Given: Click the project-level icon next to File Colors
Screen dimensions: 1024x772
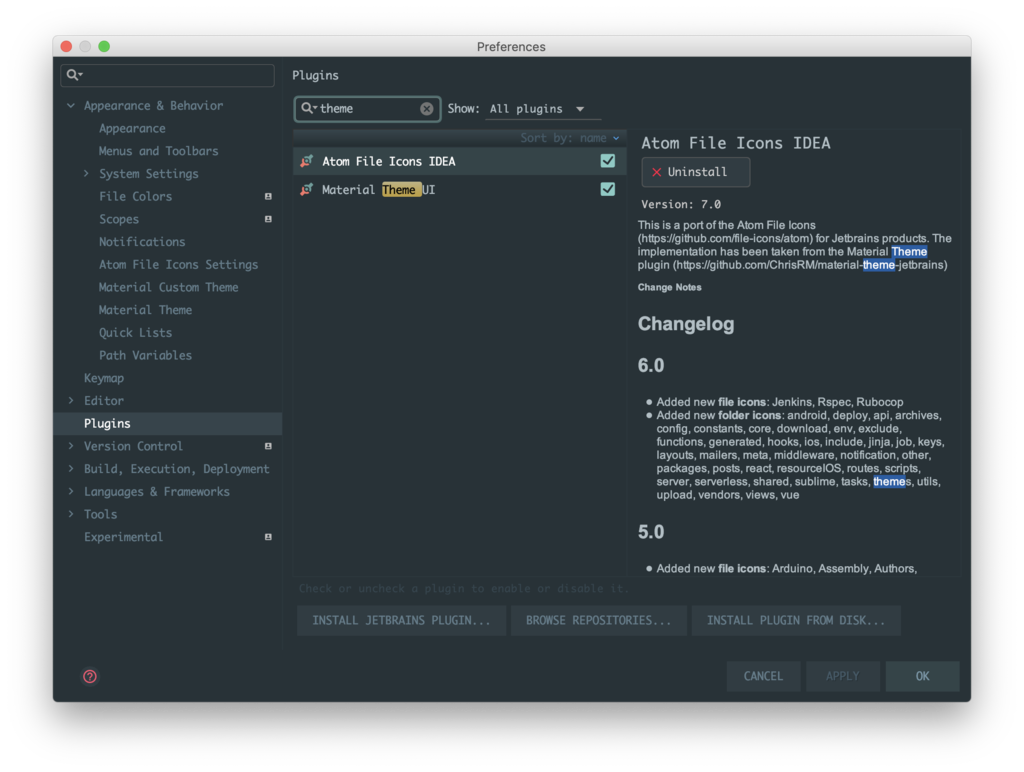Looking at the screenshot, I should 268,196.
